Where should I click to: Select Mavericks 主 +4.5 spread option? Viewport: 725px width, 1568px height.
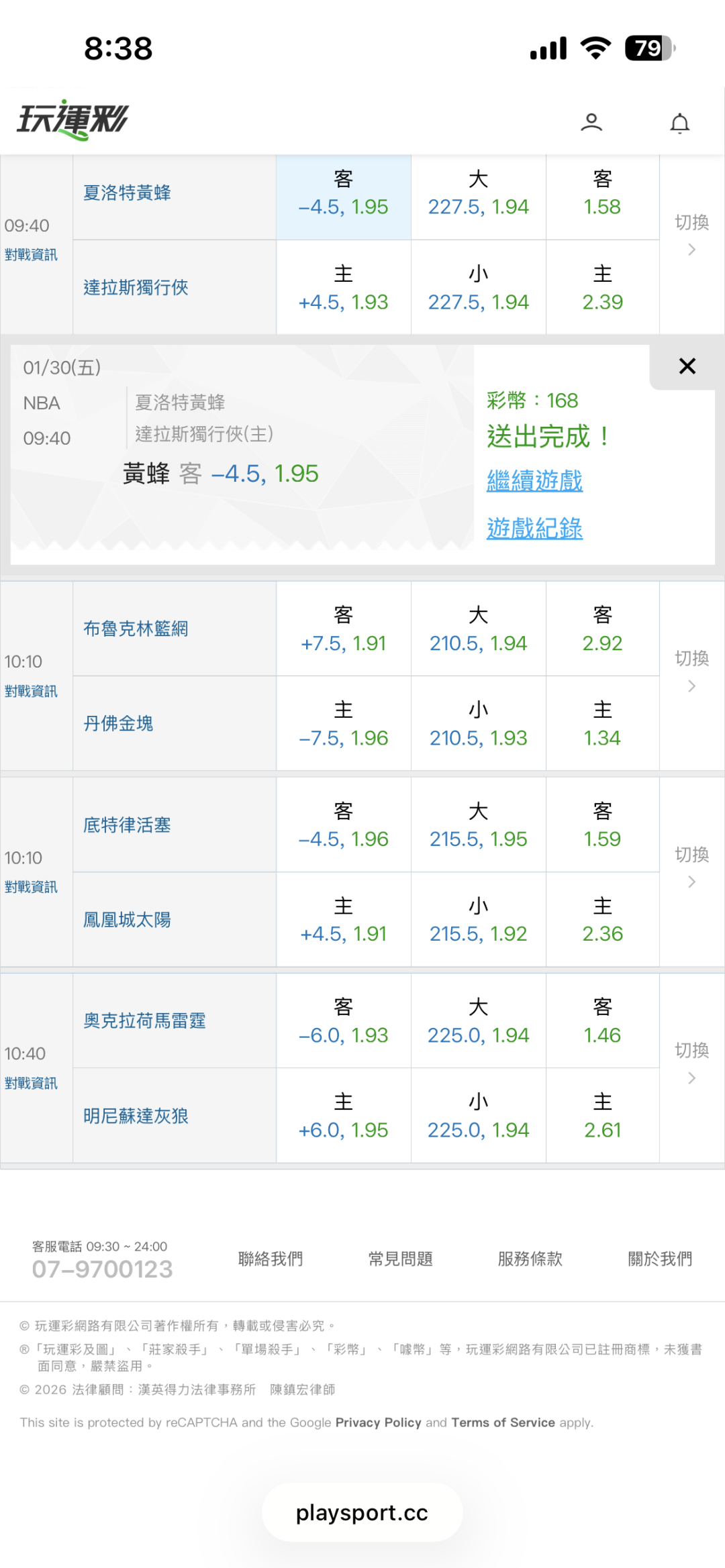coord(343,288)
